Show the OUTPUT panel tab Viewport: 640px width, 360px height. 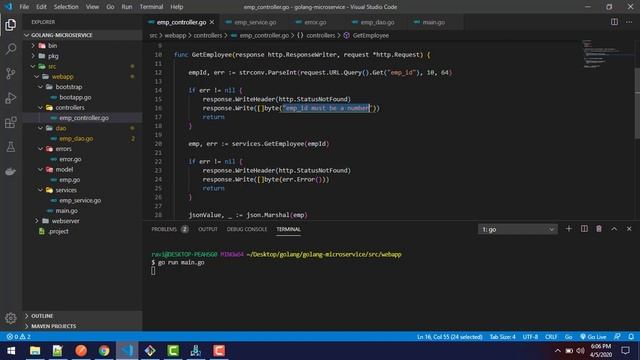click(208, 229)
